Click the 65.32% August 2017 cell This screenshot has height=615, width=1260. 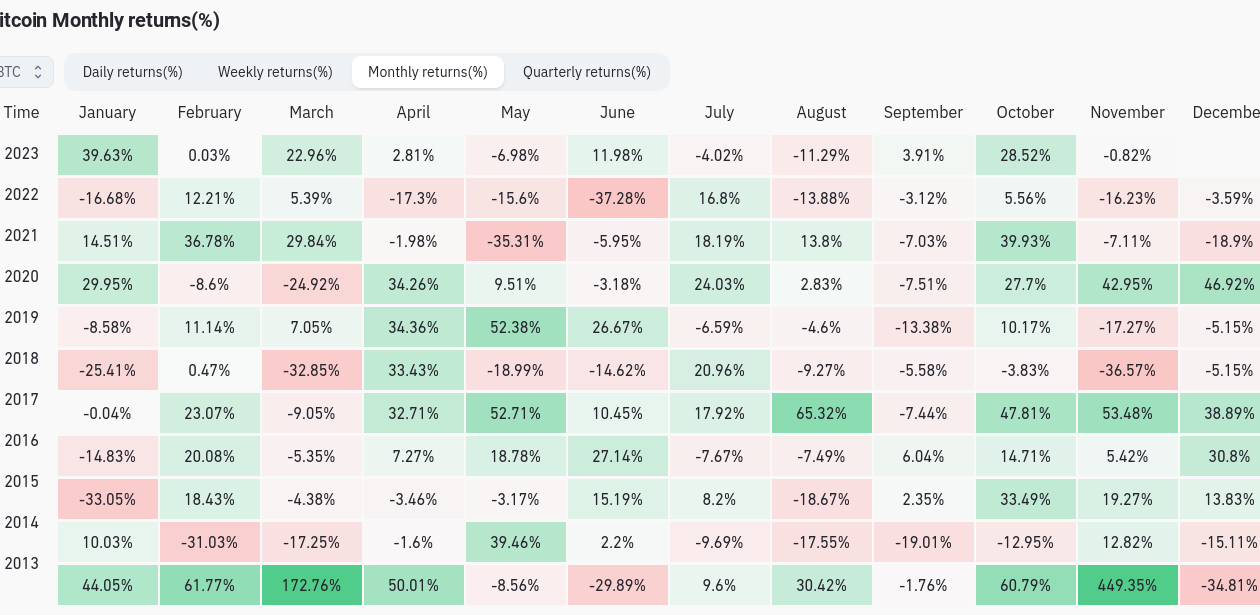point(821,412)
